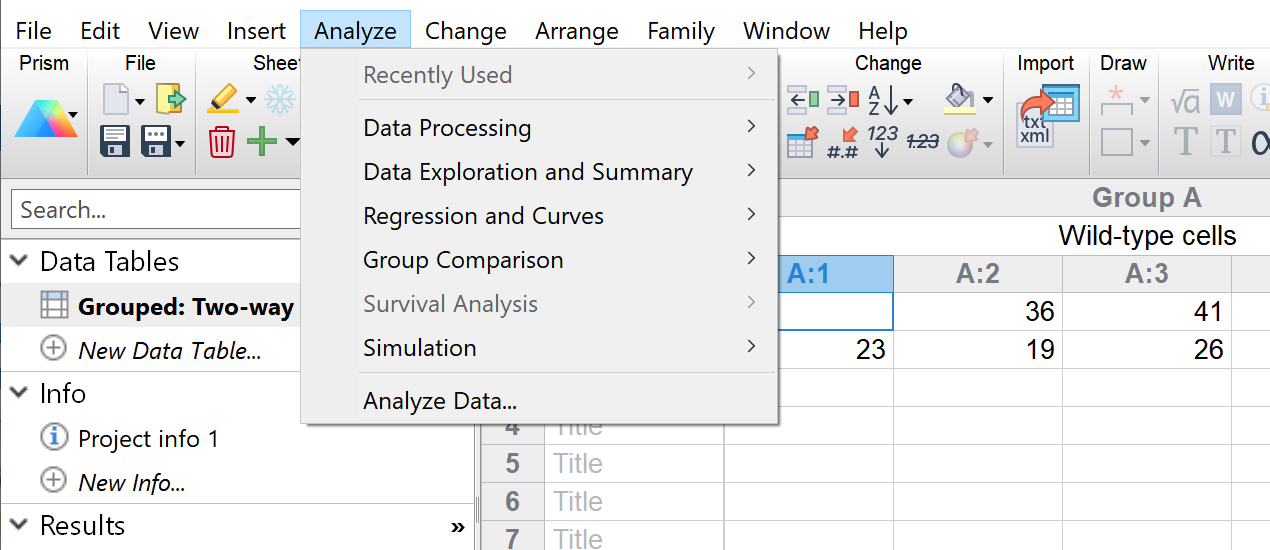Open the Save As dropdown arrow

coord(180,143)
